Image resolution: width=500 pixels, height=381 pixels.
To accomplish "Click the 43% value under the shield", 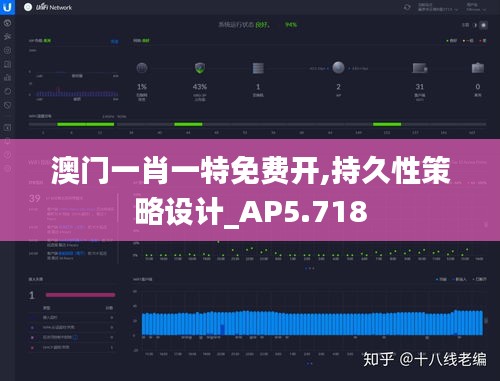I will 200,87.
